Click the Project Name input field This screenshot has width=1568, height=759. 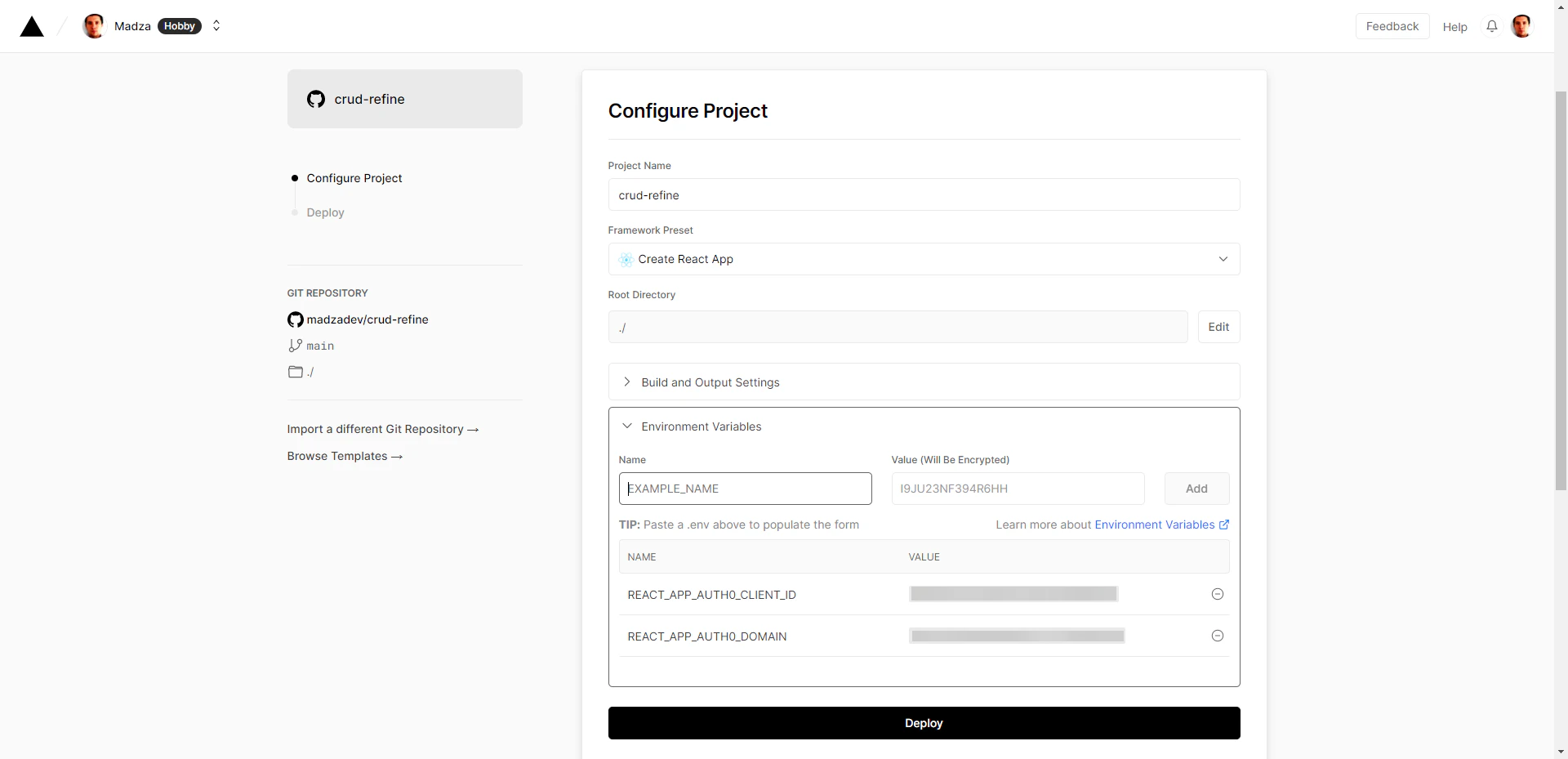[924, 194]
